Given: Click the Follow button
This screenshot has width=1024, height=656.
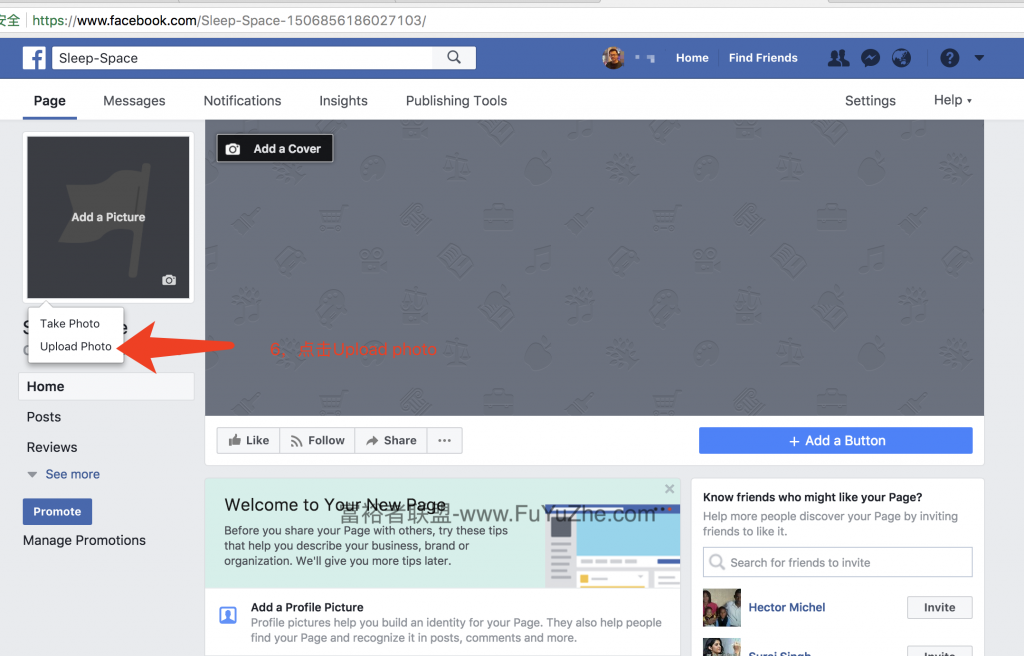Looking at the screenshot, I should point(317,440).
